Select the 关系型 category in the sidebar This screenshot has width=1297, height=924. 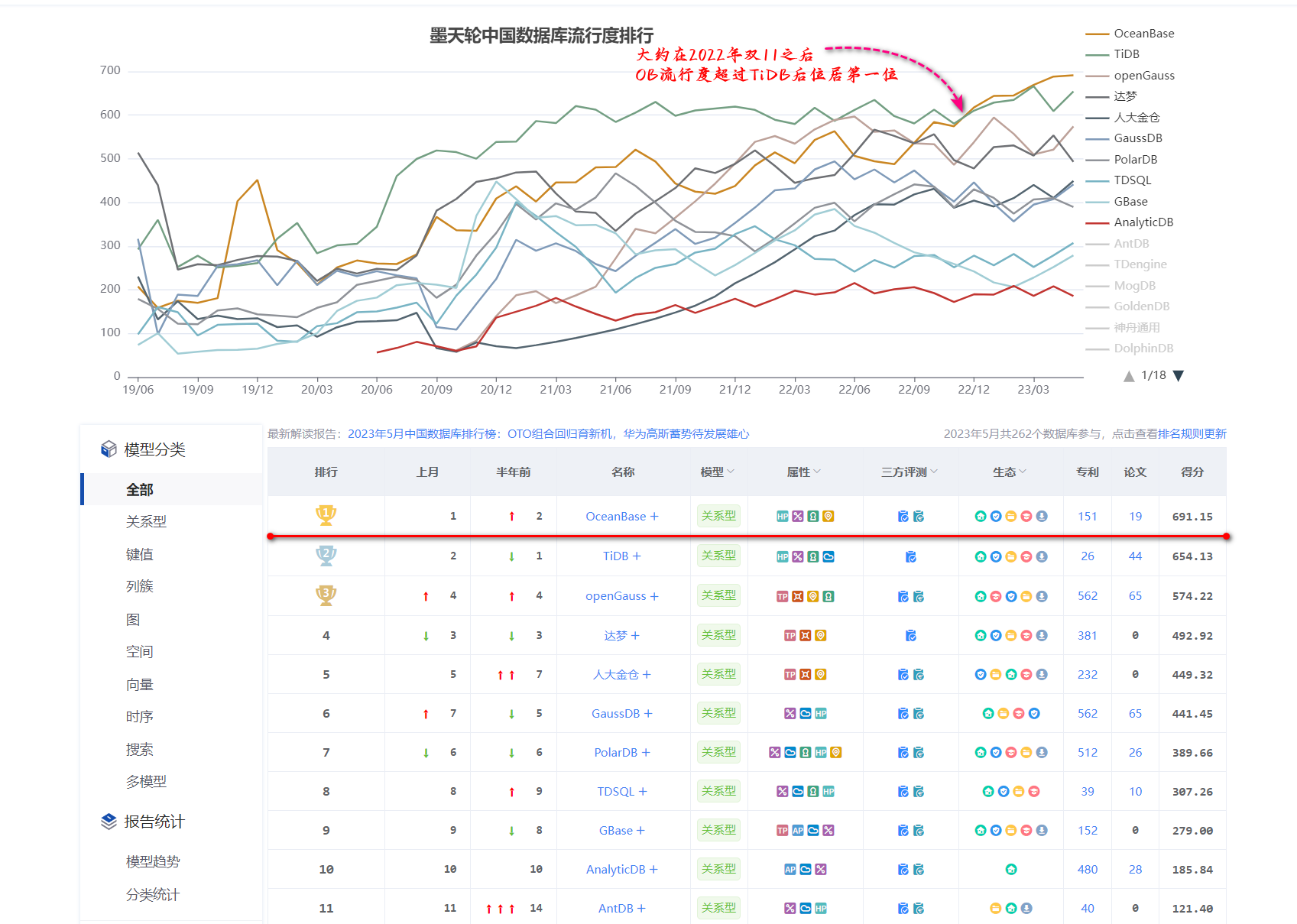[x=146, y=522]
